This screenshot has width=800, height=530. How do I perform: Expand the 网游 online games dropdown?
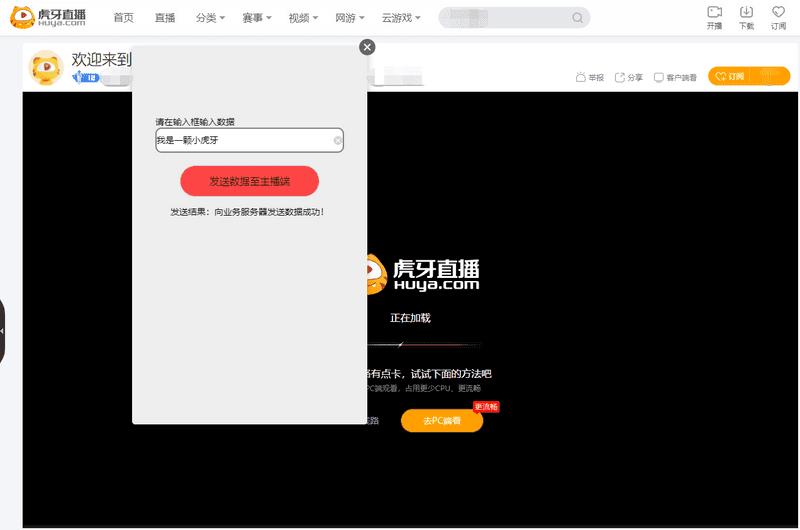[x=349, y=18]
